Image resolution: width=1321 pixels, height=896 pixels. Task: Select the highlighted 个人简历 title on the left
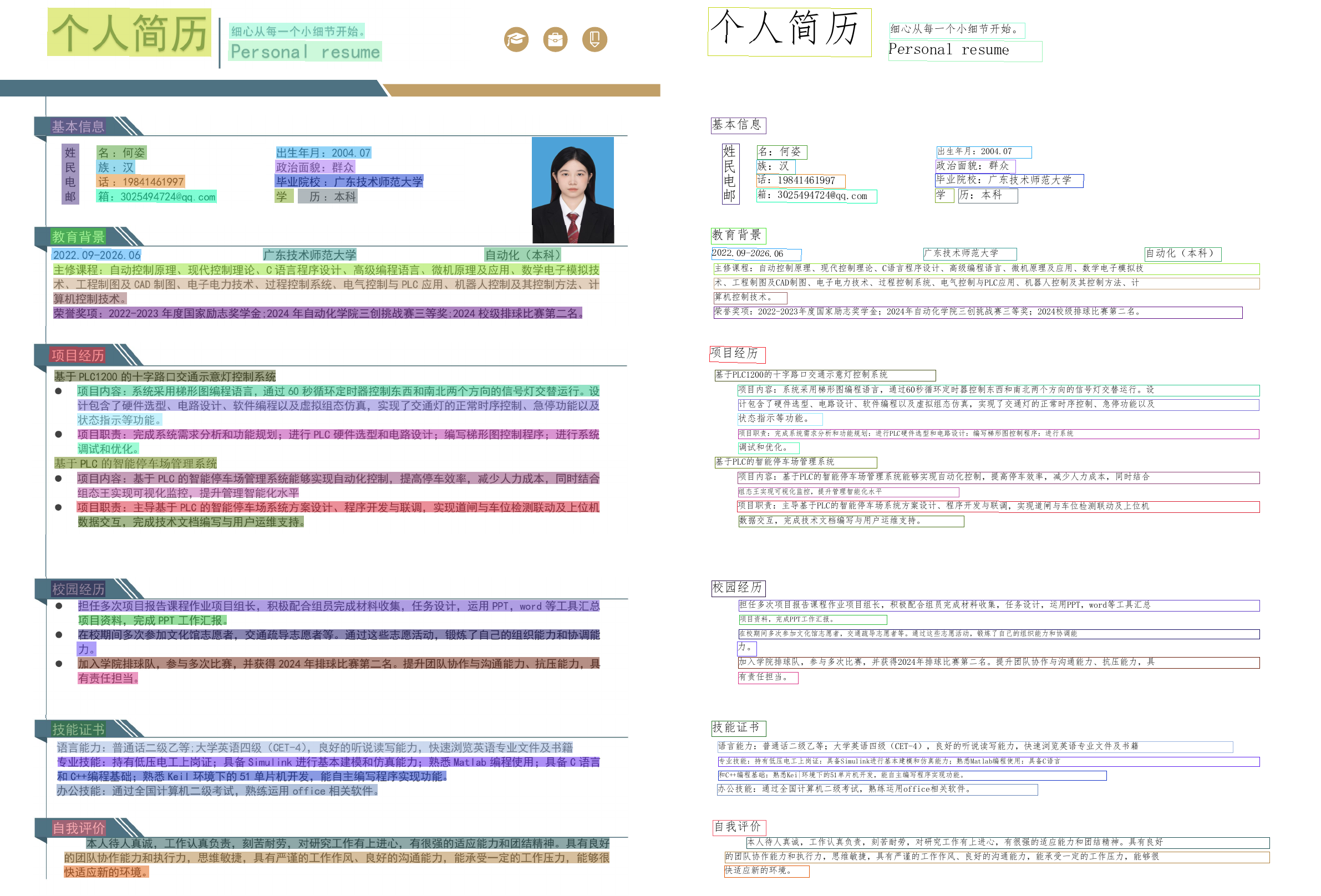click(x=129, y=32)
